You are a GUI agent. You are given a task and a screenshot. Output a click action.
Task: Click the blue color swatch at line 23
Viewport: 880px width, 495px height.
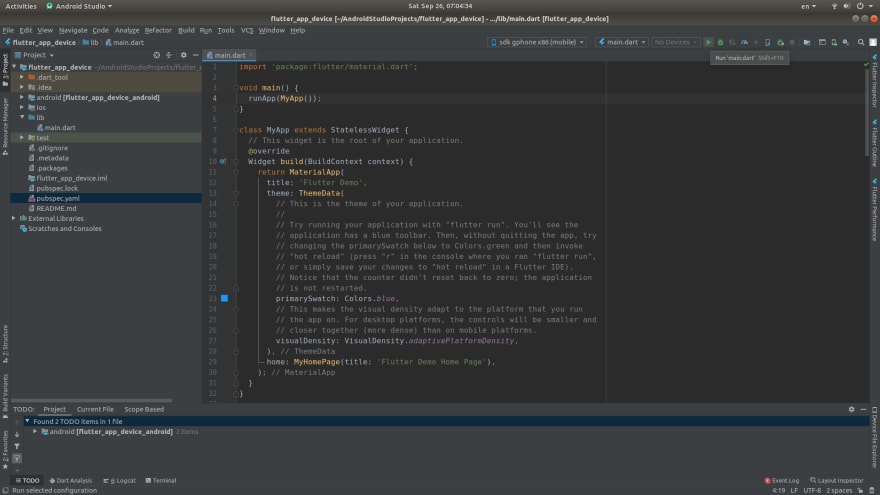tap(224, 299)
